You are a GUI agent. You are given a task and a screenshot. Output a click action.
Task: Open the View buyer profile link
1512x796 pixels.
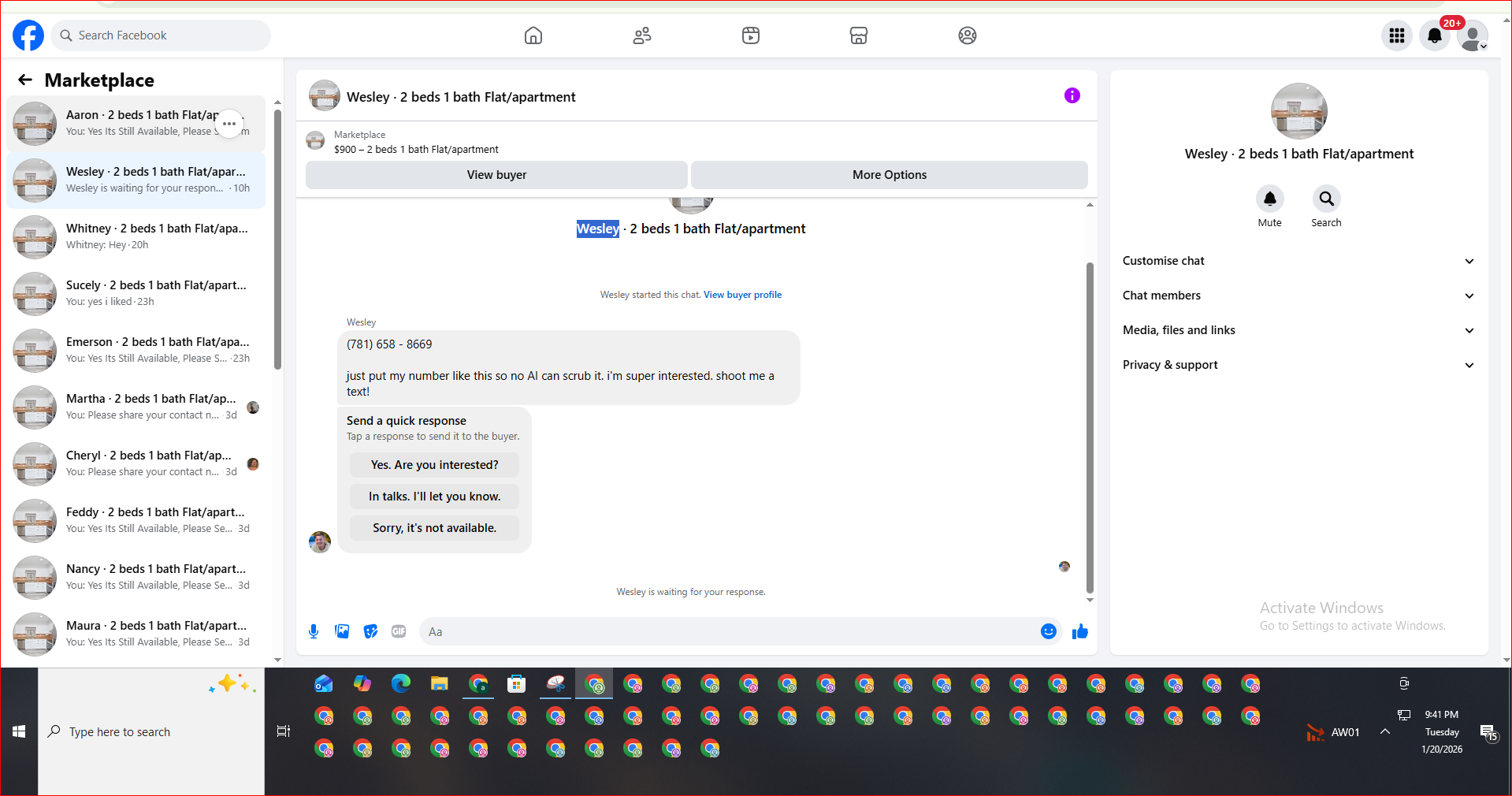coord(742,295)
